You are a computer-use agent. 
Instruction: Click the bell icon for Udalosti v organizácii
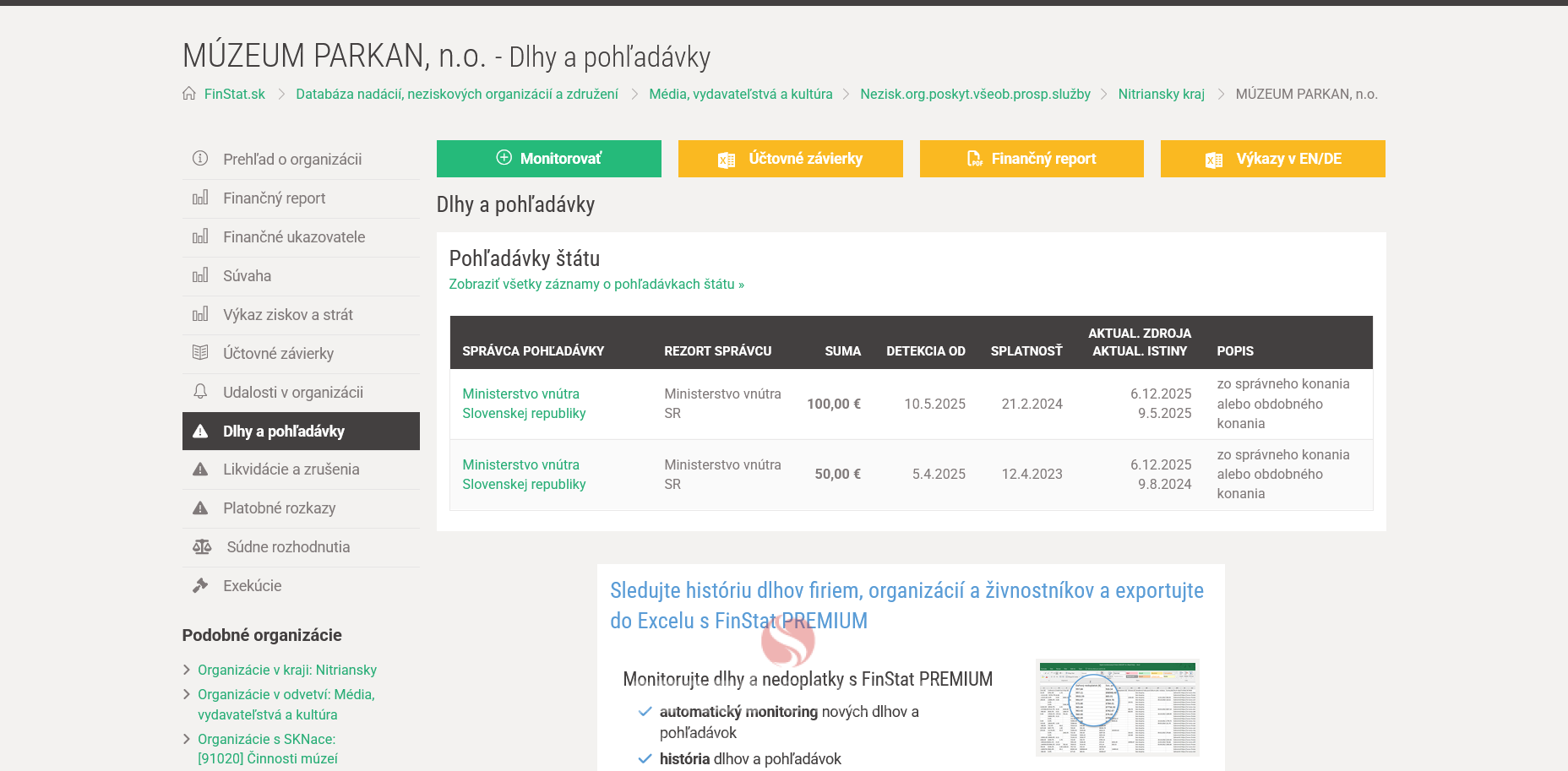tap(200, 392)
